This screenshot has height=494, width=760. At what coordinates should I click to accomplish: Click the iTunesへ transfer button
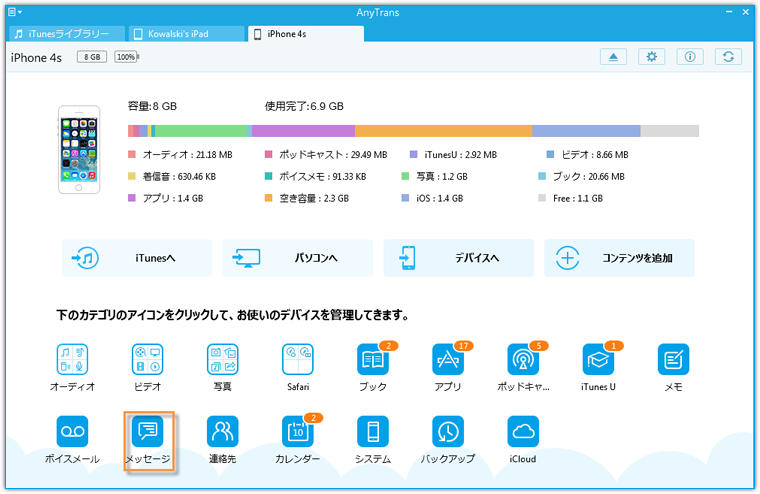tap(137, 258)
